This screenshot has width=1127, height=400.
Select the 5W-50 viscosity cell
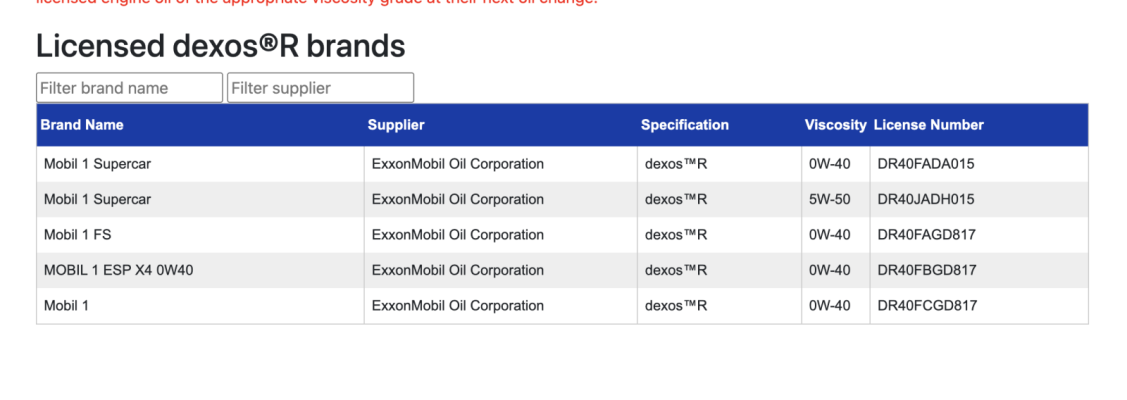[835, 199]
